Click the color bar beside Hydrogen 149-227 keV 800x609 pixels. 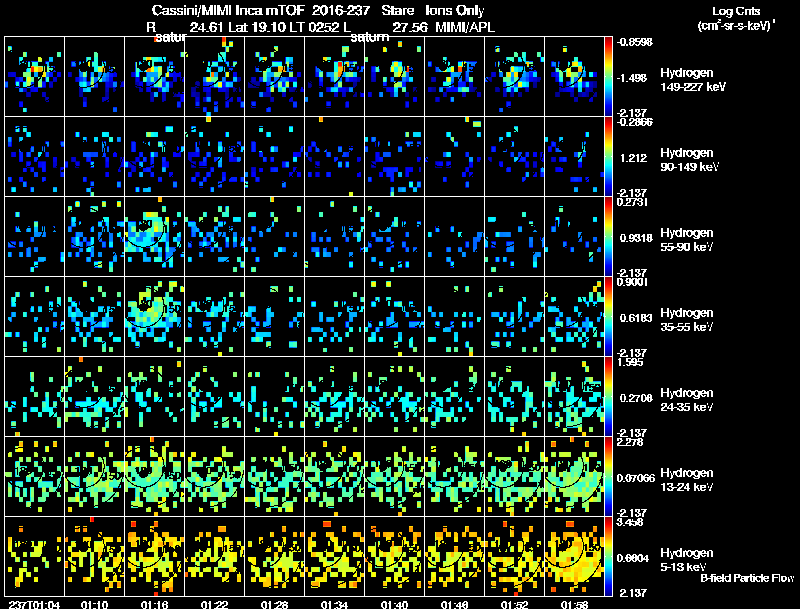click(608, 77)
